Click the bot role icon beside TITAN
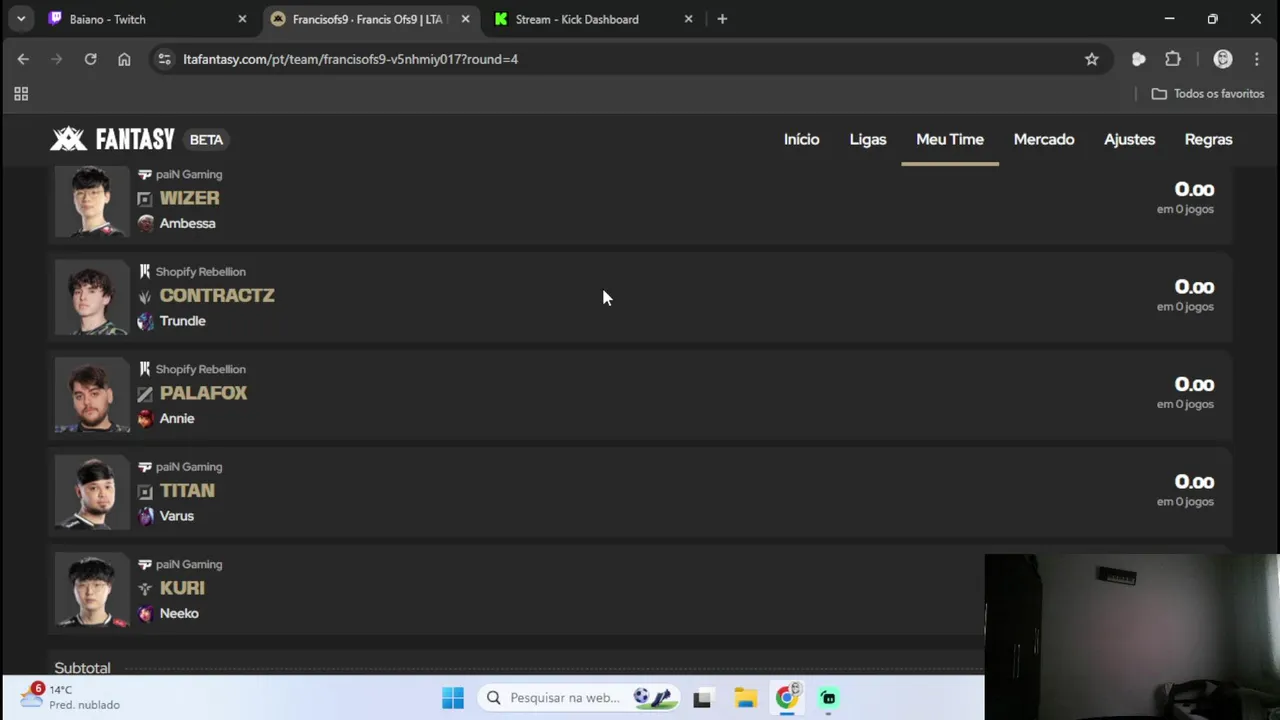The image size is (1280, 720). (x=145, y=491)
